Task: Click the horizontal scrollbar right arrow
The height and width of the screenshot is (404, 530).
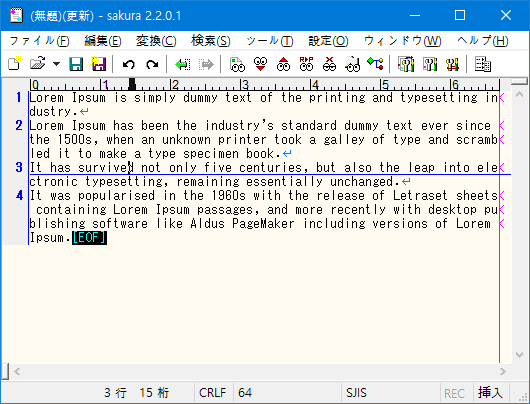Action: coord(503,372)
